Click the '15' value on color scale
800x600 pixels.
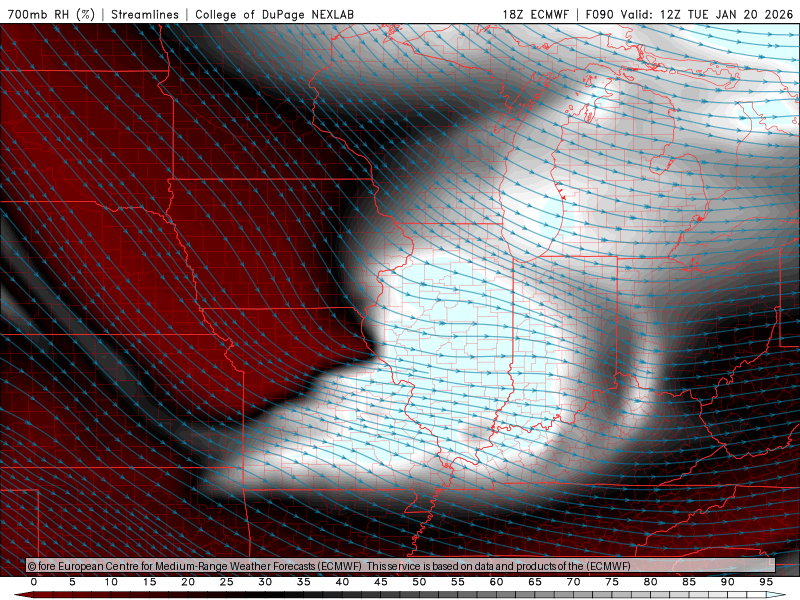[149, 582]
